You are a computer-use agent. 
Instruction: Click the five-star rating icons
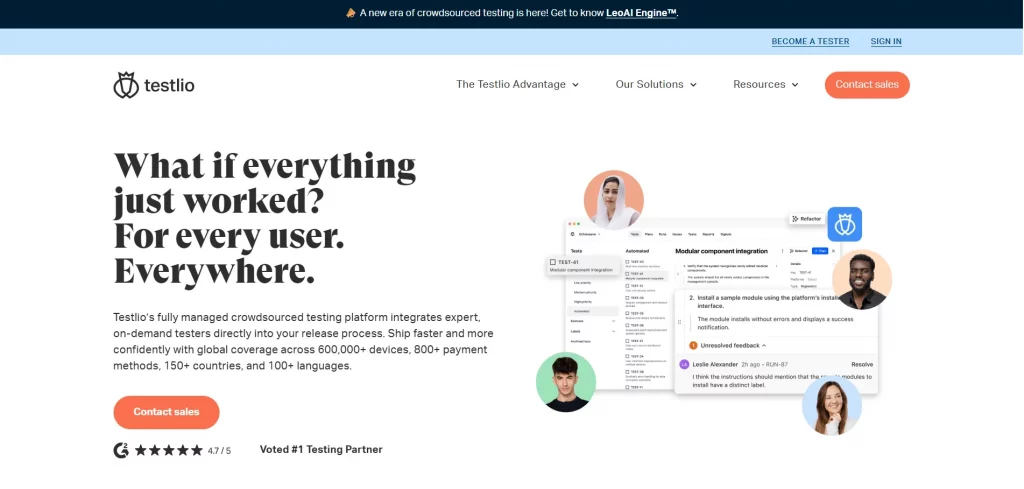(169, 450)
